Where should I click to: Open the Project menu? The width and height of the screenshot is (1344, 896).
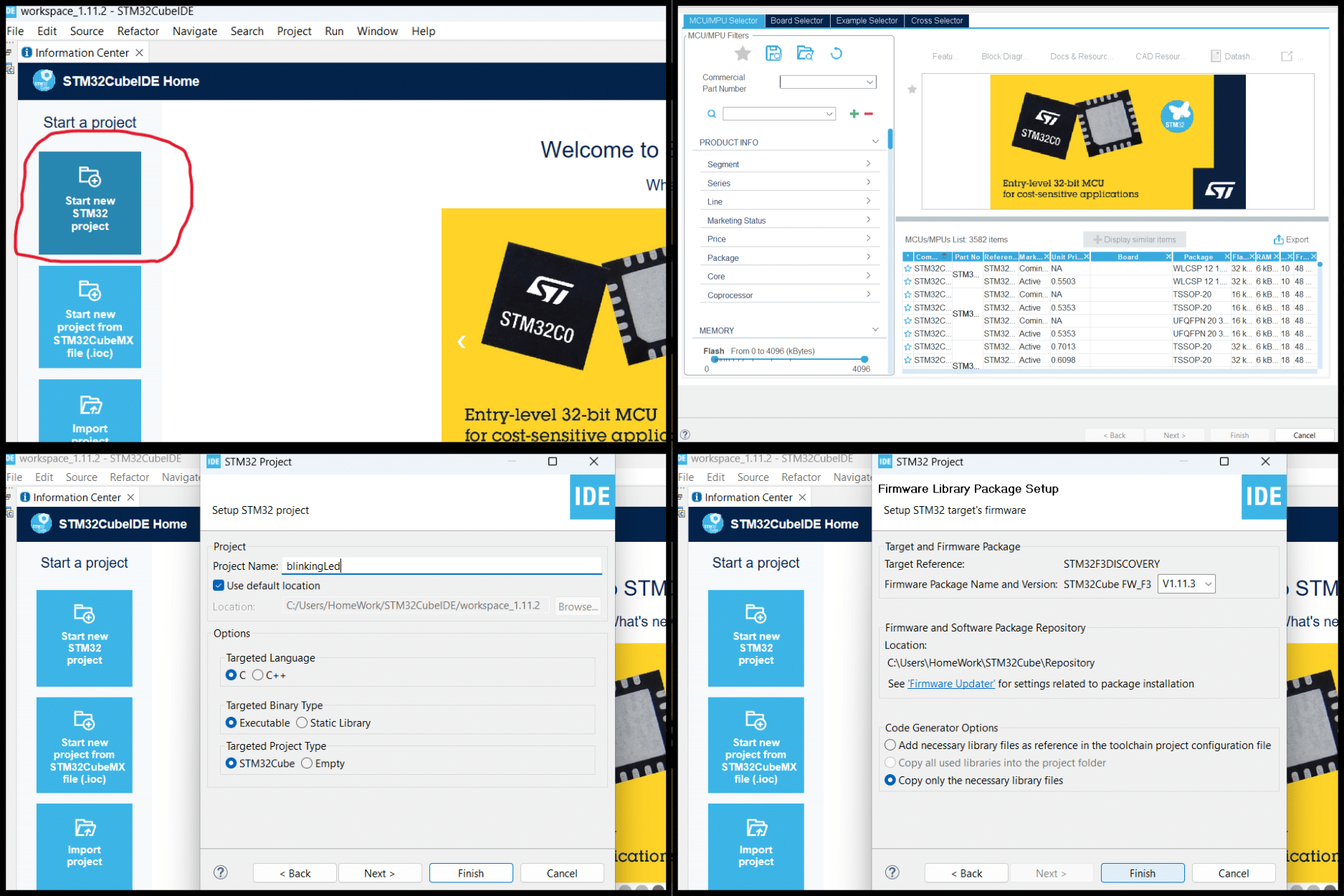tap(294, 31)
